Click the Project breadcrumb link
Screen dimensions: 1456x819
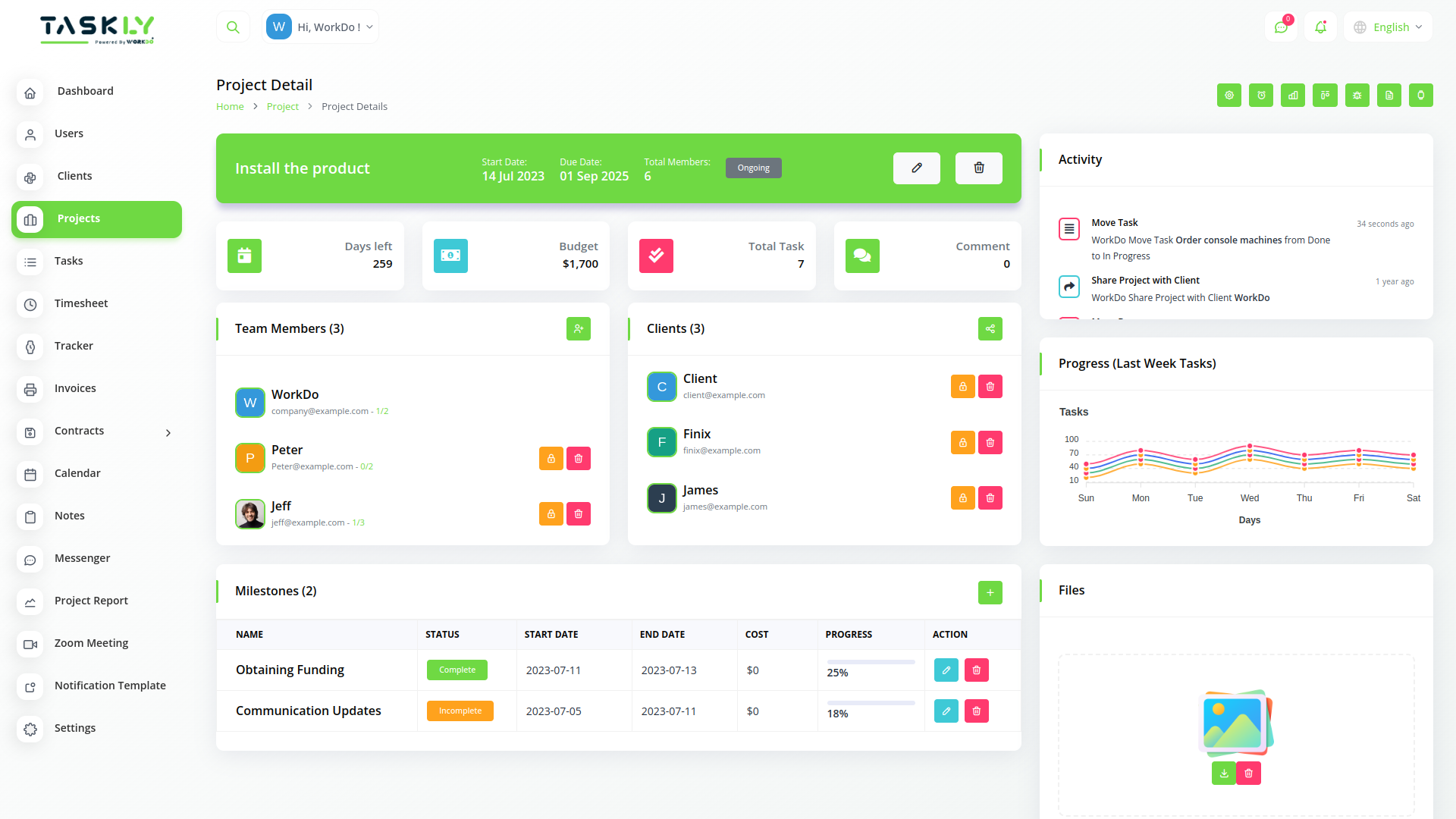pos(282,107)
